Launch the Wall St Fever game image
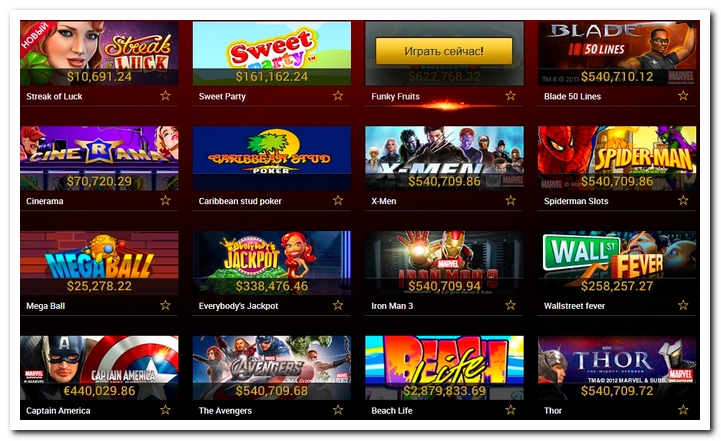The width and height of the screenshot is (721, 441). (x=617, y=263)
